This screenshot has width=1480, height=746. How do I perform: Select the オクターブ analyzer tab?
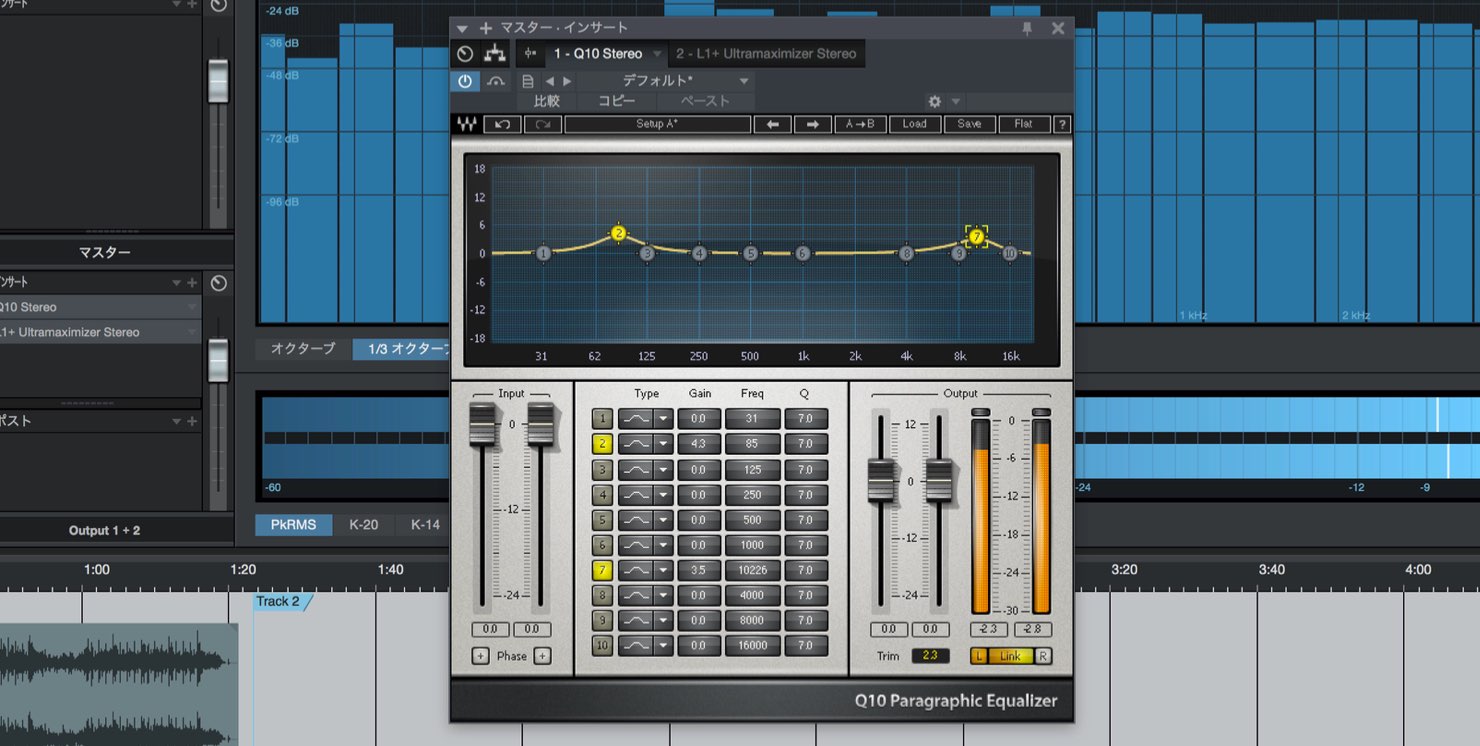pyautogui.click(x=303, y=349)
